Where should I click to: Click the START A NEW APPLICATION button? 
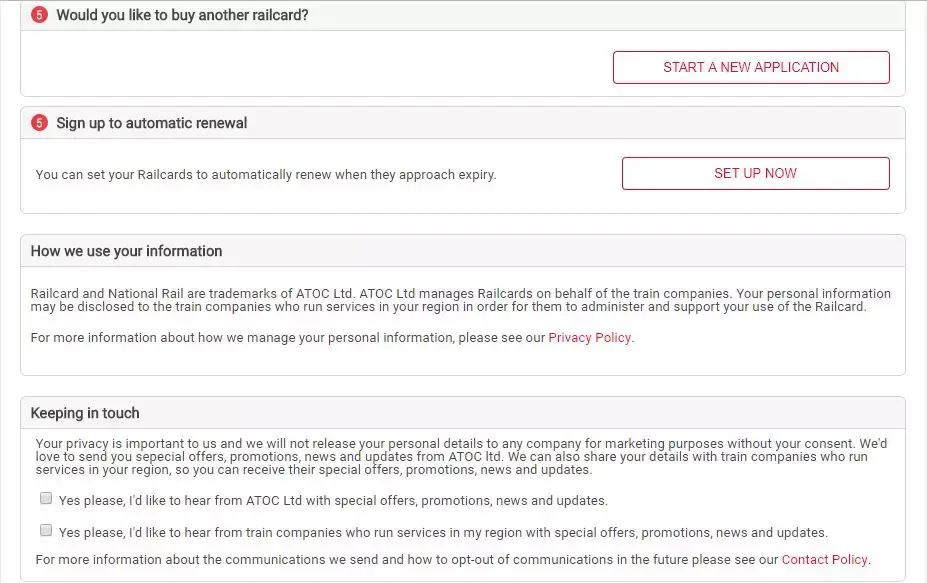751,67
